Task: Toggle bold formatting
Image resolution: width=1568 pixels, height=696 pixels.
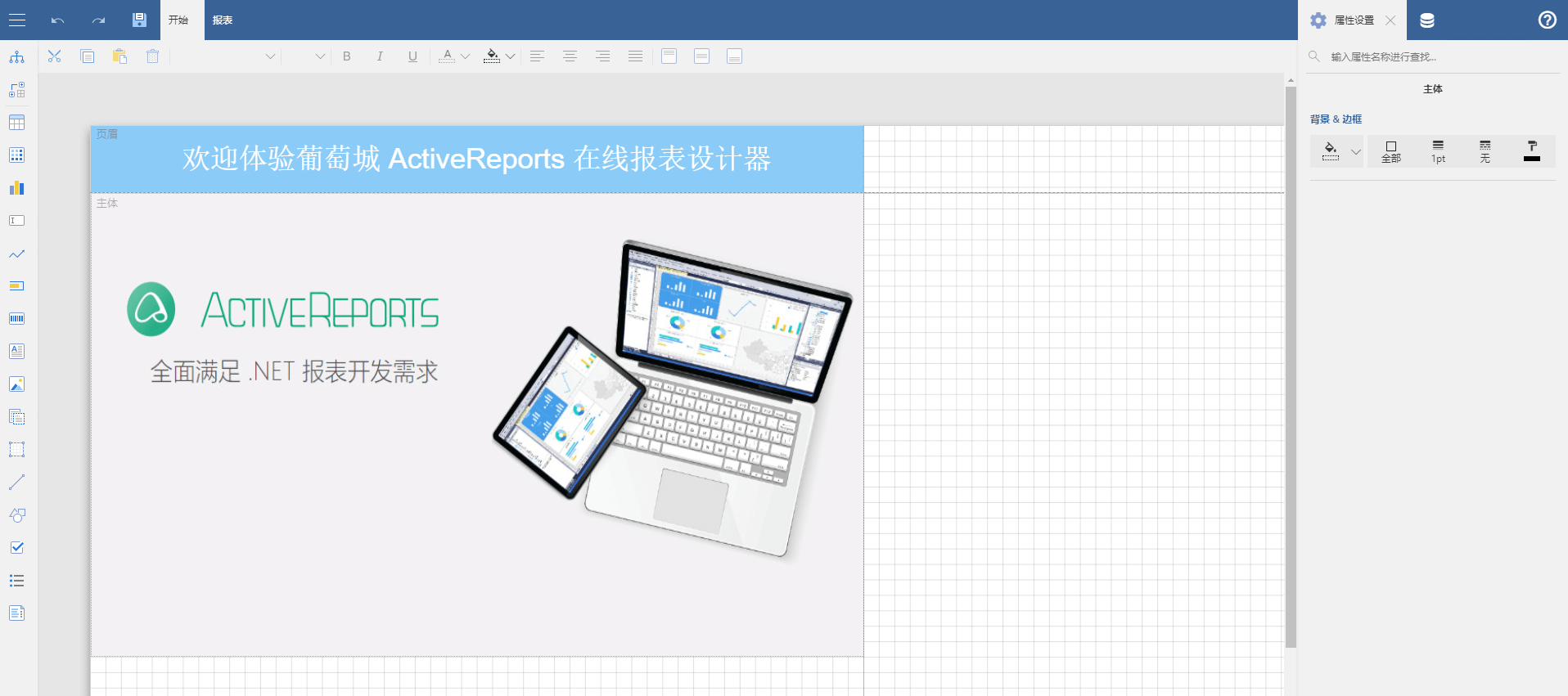Action: (x=347, y=56)
